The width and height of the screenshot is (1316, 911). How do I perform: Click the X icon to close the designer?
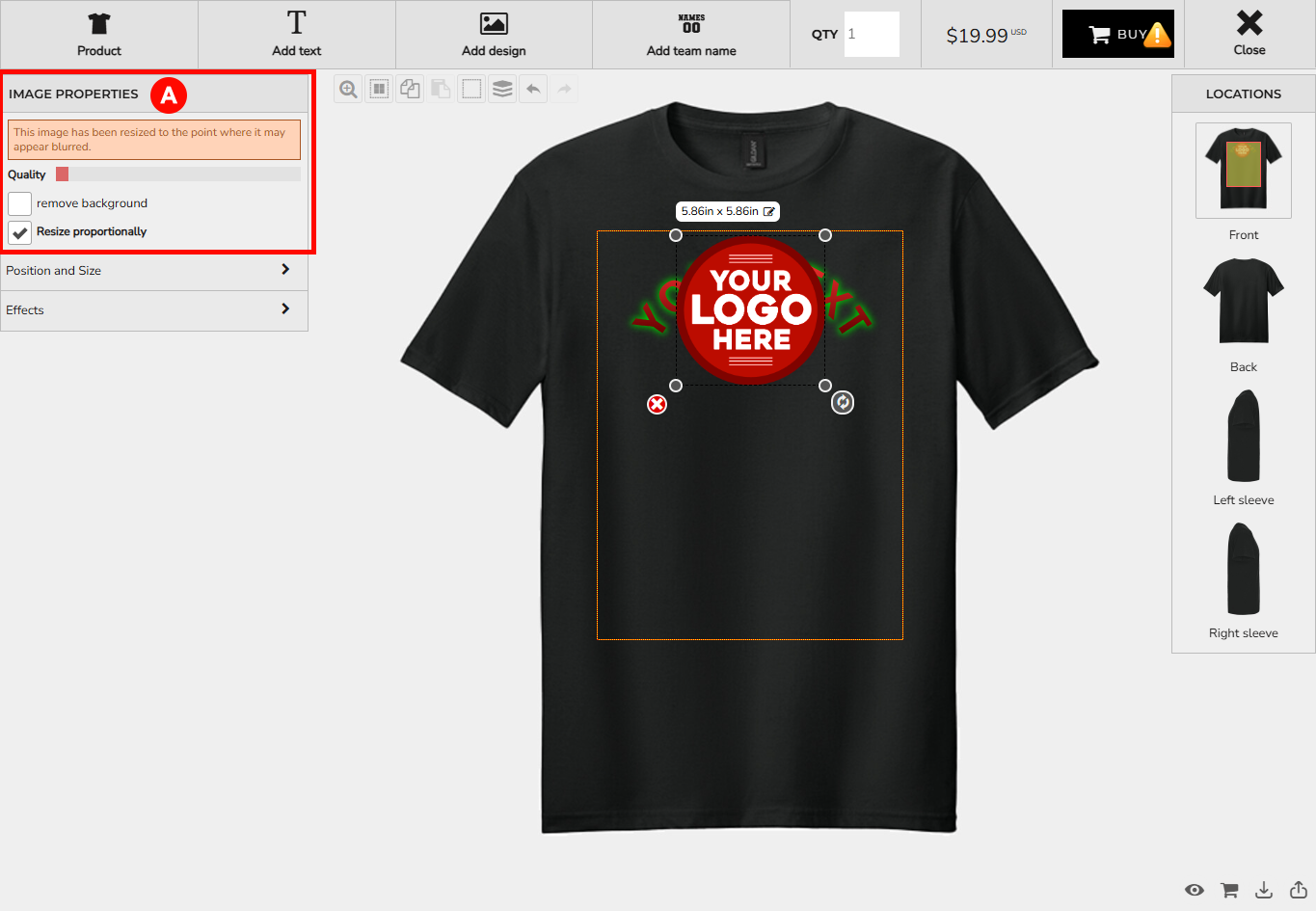(x=1249, y=22)
